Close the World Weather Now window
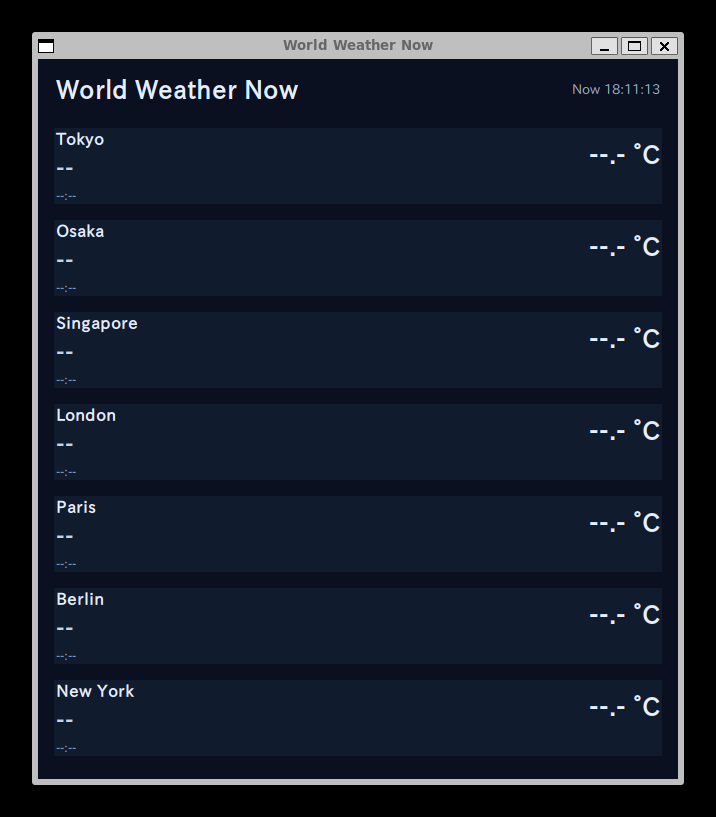Image resolution: width=716 pixels, height=817 pixels. (x=664, y=46)
